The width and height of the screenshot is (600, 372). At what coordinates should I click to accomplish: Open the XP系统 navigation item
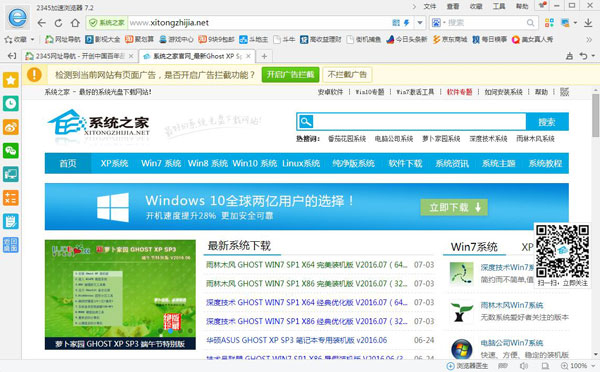pyautogui.click(x=114, y=163)
